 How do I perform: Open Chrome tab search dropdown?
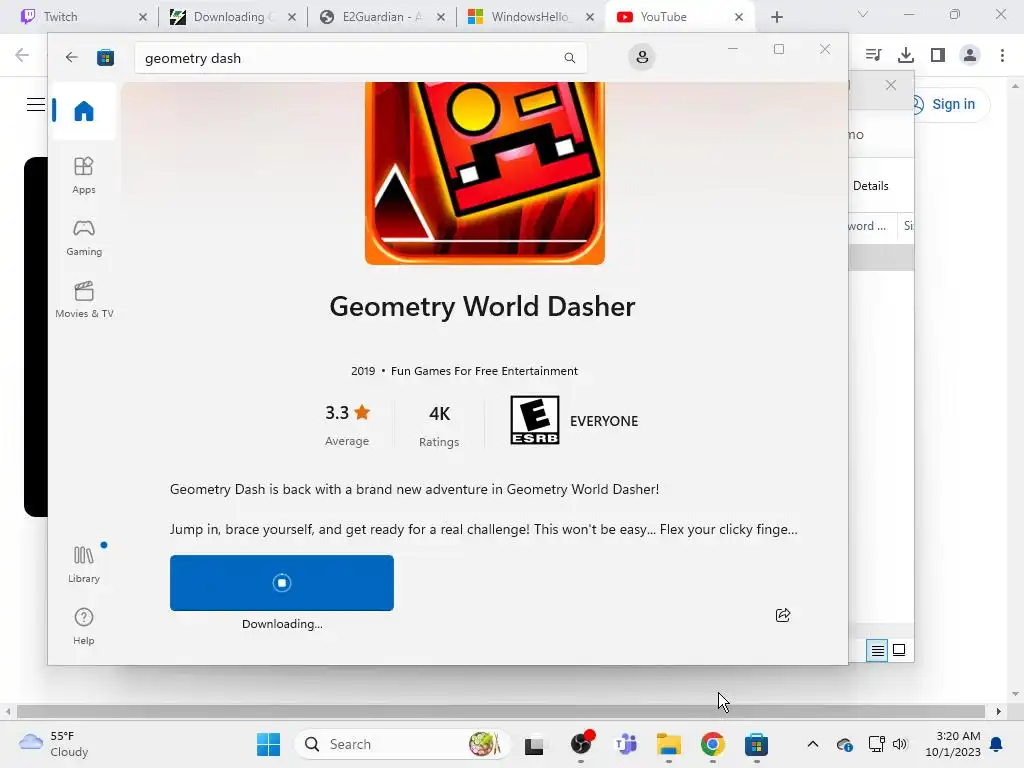pos(863,14)
